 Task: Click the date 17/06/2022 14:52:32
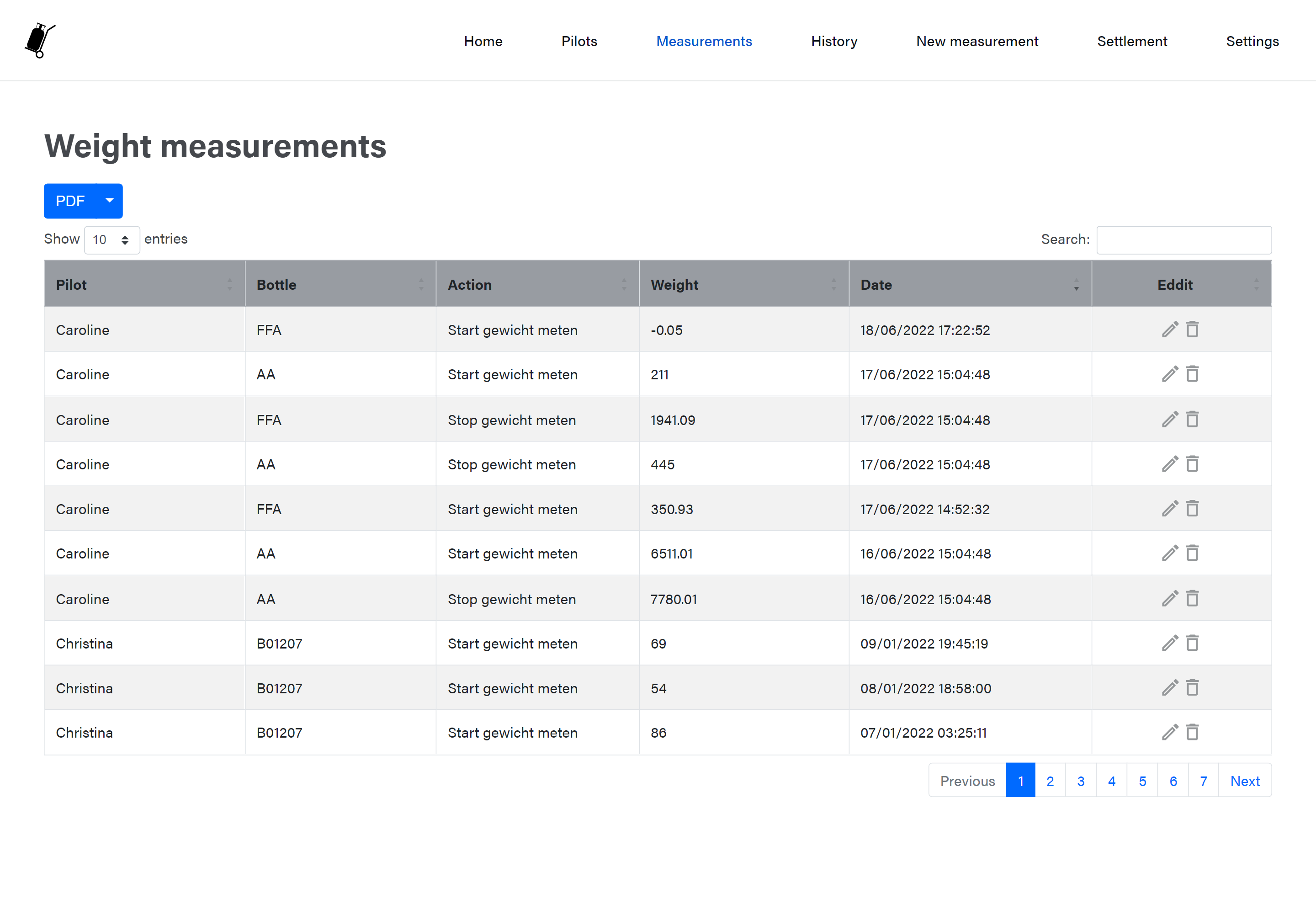(x=925, y=509)
